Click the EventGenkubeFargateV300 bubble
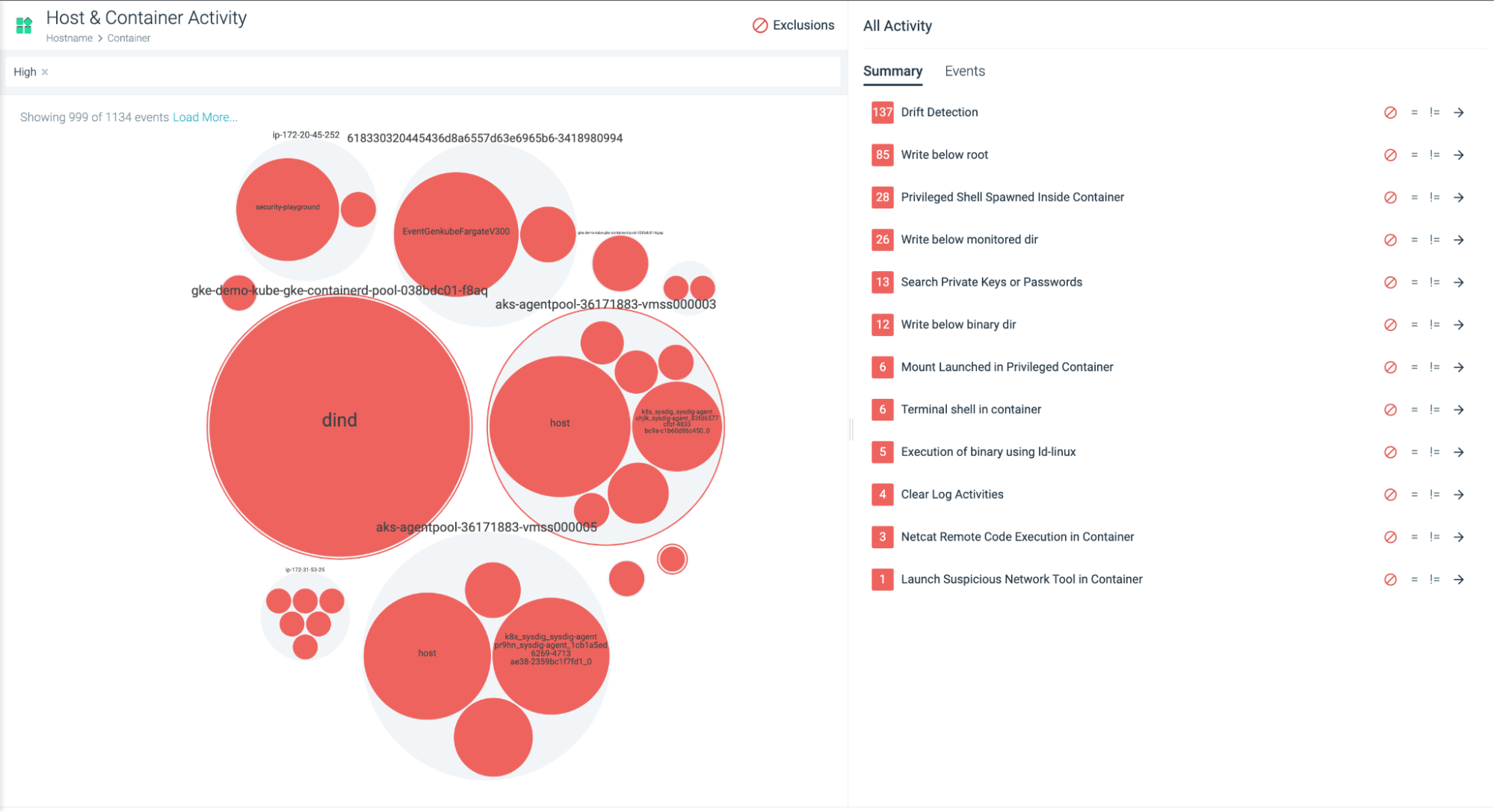This screenshot has width=1494, height=812. click(455, 233)
